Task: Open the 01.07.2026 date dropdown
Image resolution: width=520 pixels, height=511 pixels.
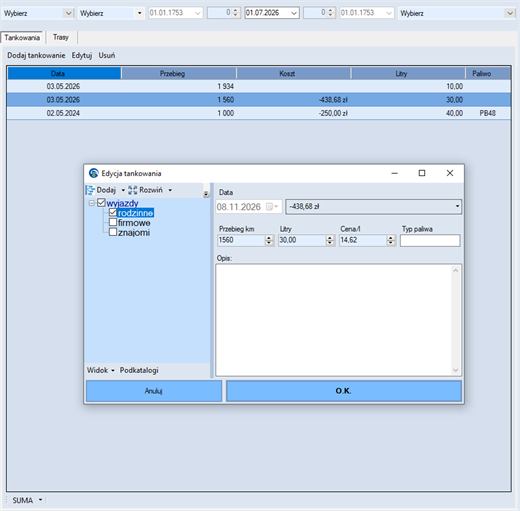Action: tap(294, 13)
